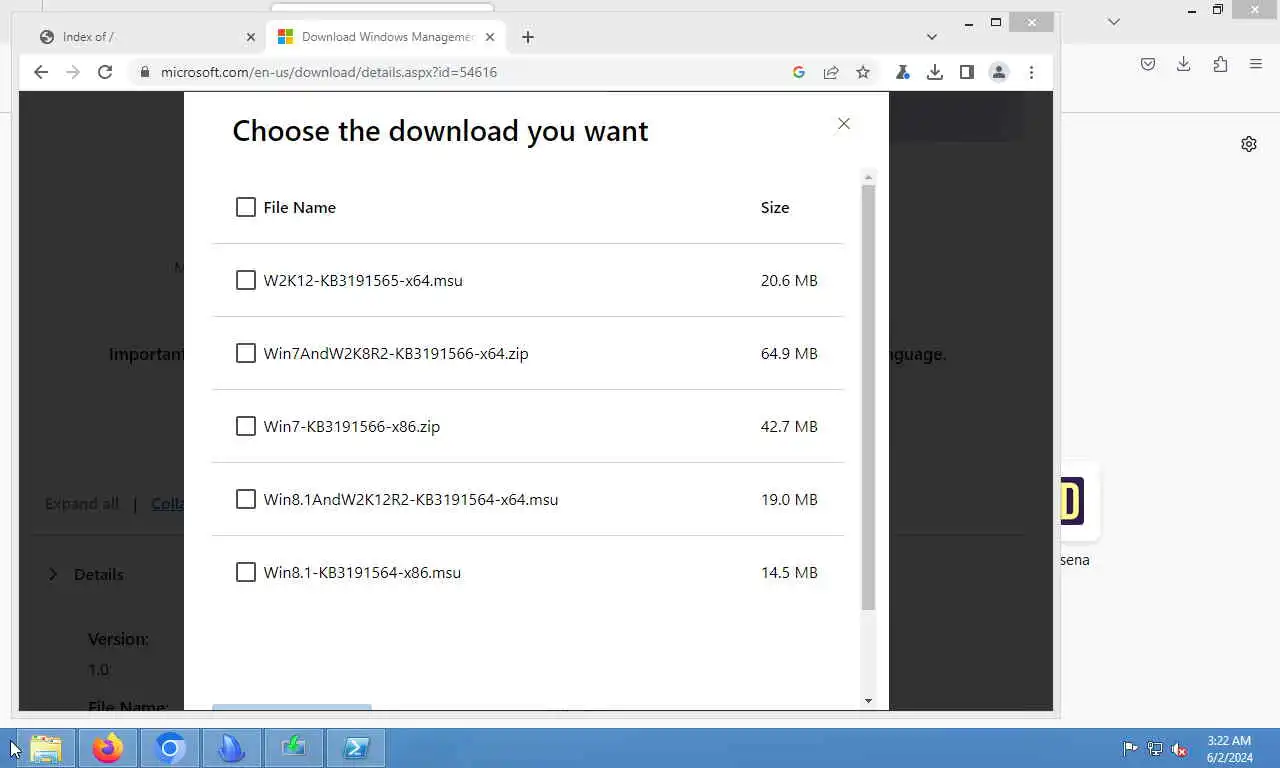The width and height of the screenshot is (1280, 768).
Task: Check the File Name select-all checkbox
Action: 246,207
